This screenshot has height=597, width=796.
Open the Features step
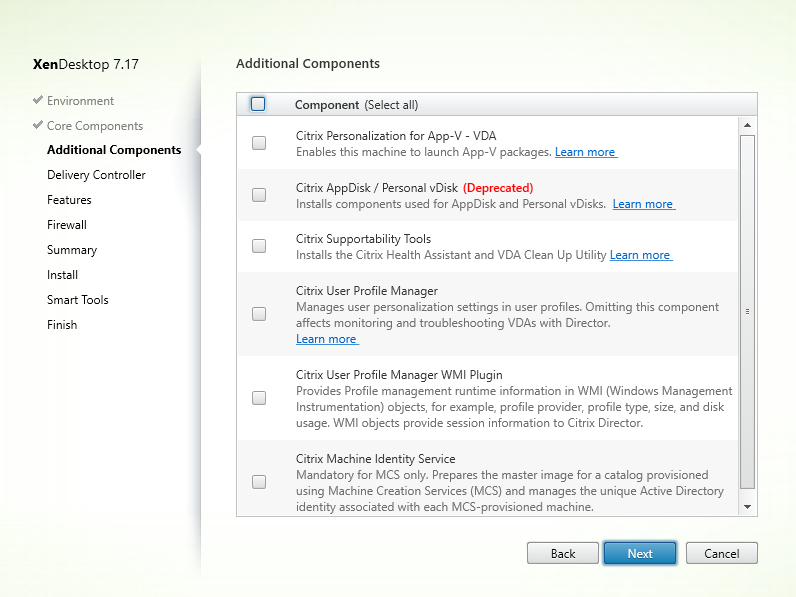(69, 200)
